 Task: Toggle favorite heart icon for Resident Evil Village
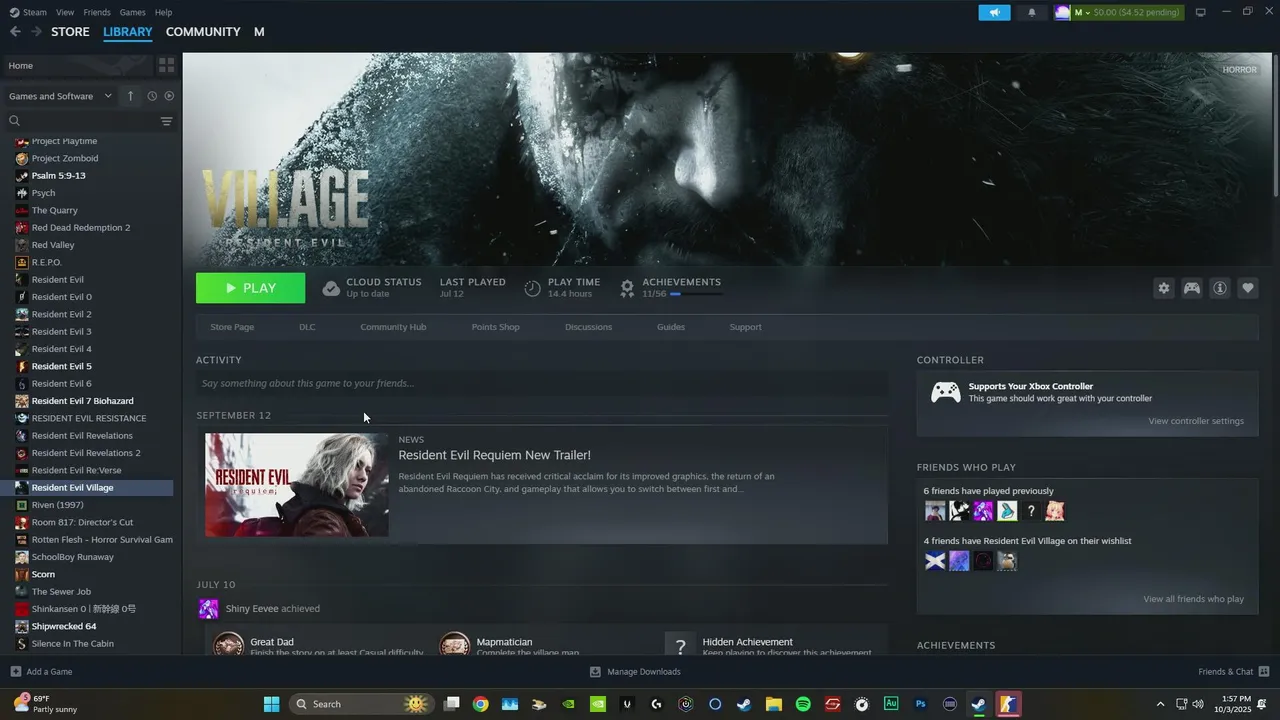coord(1248,288)
